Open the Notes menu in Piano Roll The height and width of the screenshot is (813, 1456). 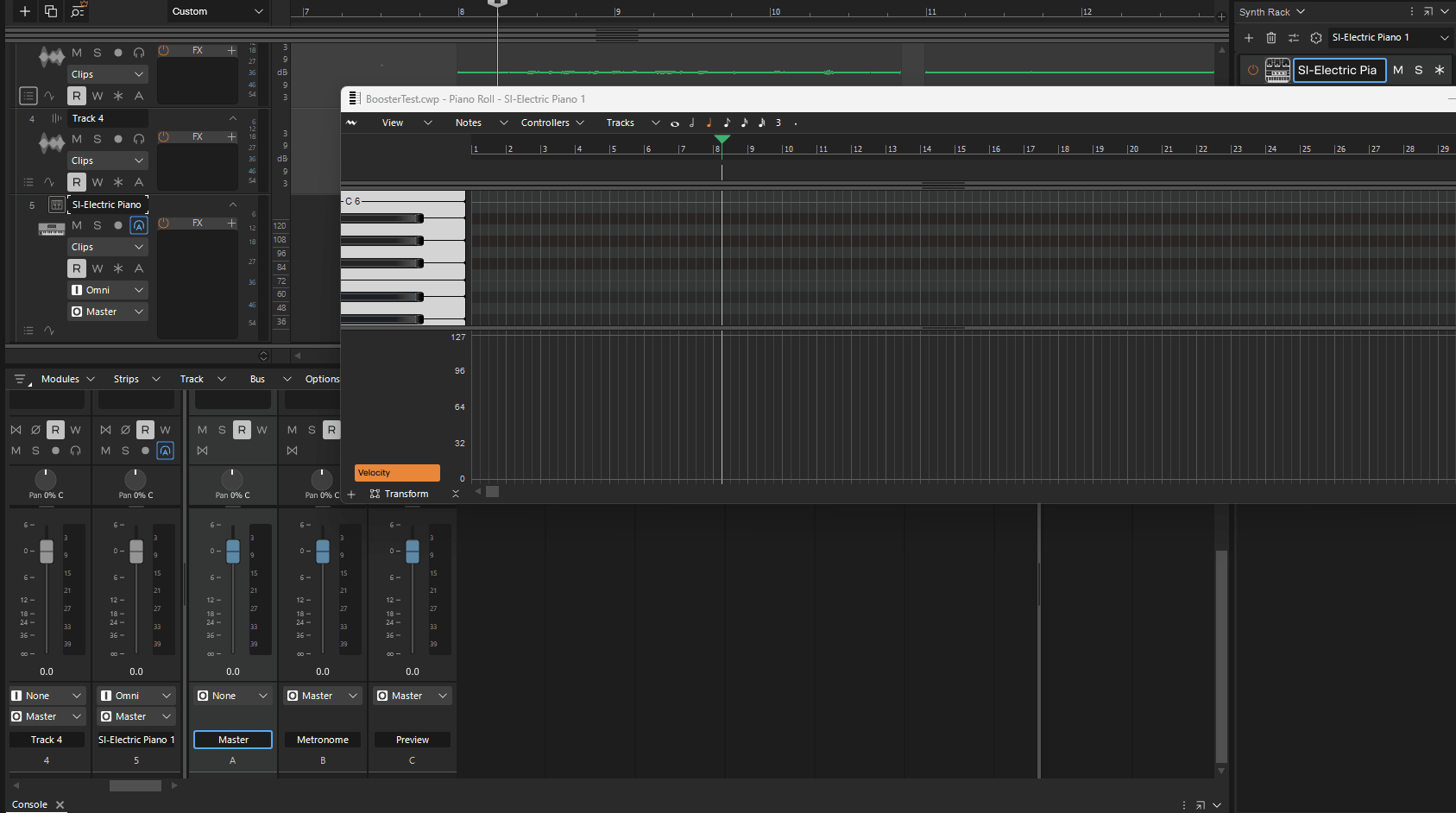[469, 123]
